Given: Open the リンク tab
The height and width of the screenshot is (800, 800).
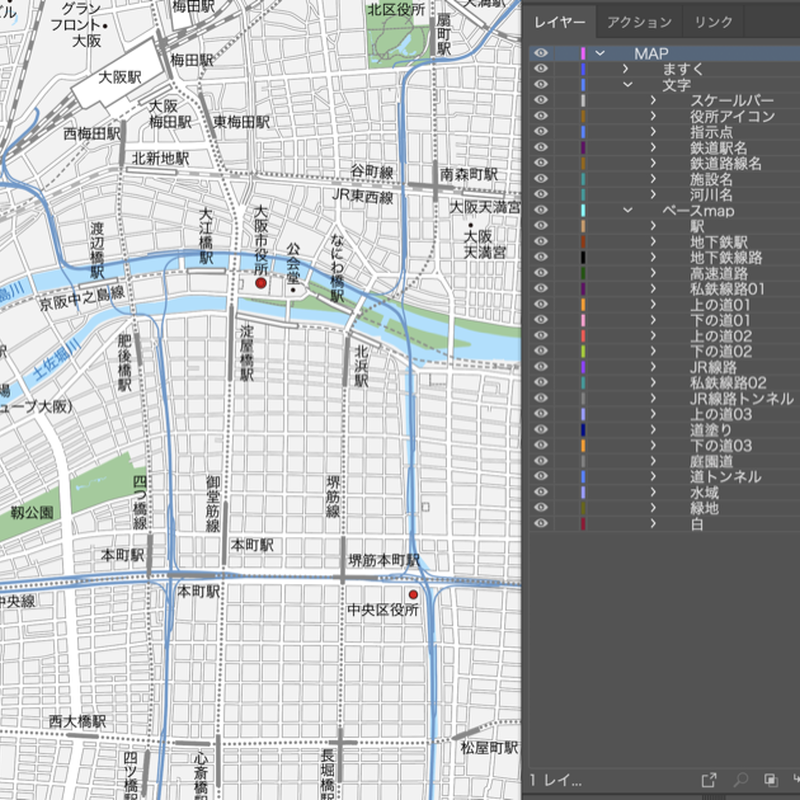Looking at the screenshot, I should tap(714, 22).
